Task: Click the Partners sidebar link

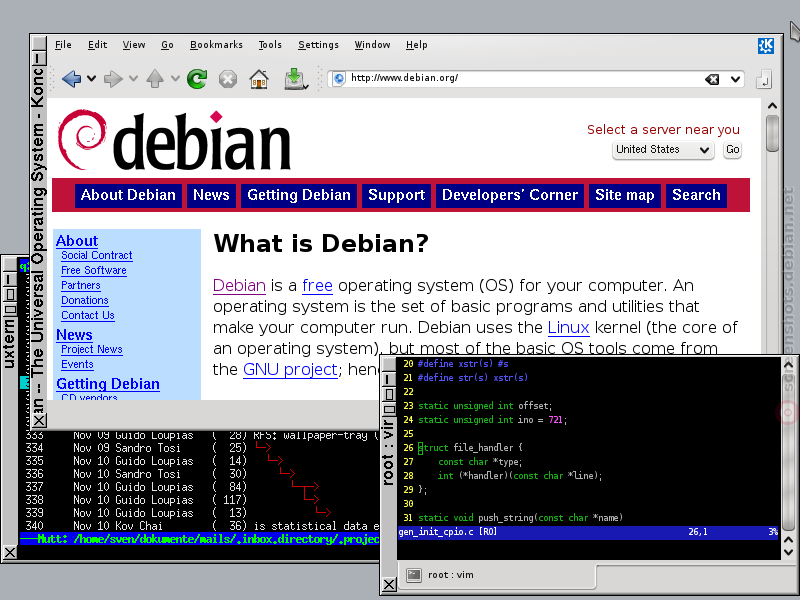Action: (81, 285)
